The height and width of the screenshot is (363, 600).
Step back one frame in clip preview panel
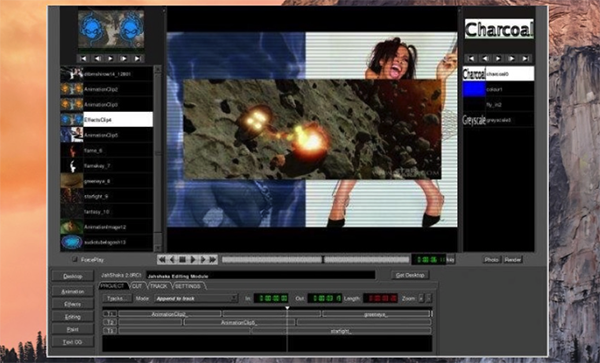click(x=97, y=59)
